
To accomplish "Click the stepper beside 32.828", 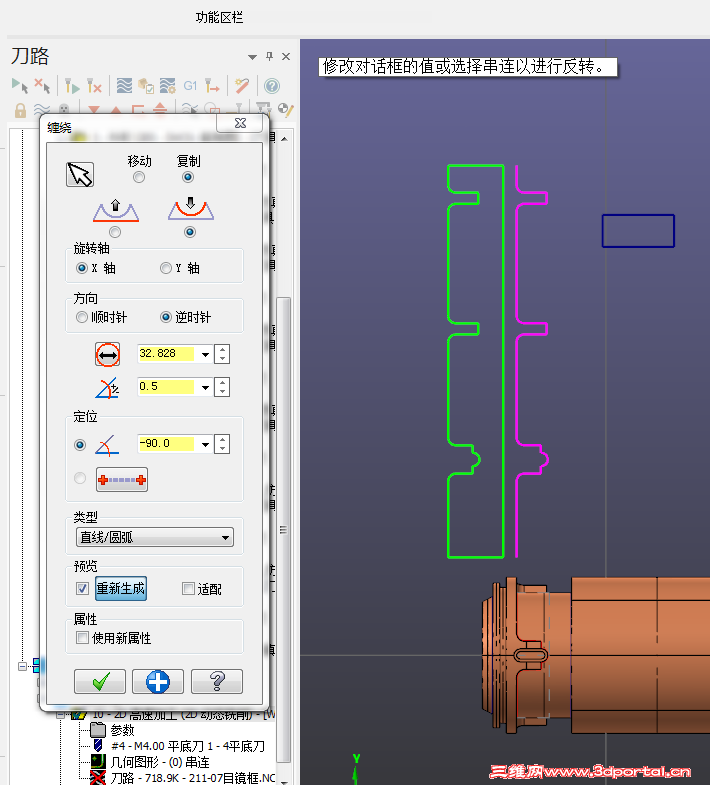I will [x=222, y=354].
